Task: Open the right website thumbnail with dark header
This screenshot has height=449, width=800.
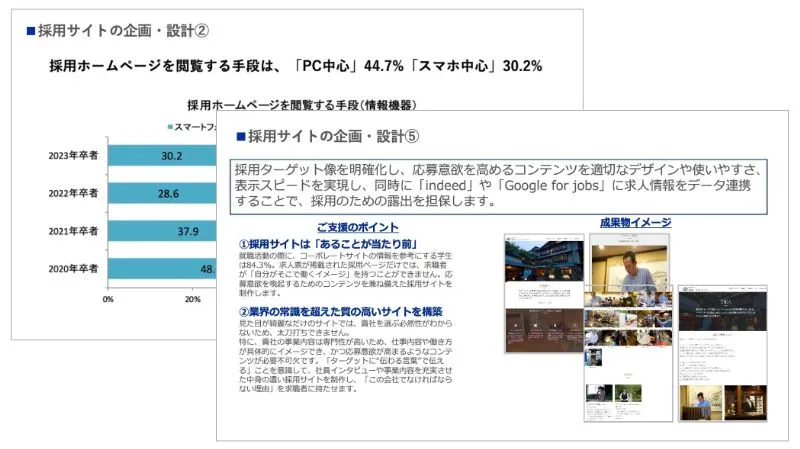Action: pyautogui.click(x=722, y=354)
